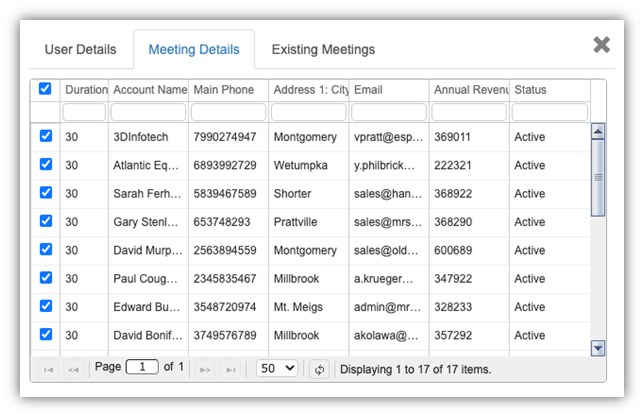The height and width of the screenshot is (417, 644).
Task: Click the Annual Revenue filter input box
Action: point(469,112)
